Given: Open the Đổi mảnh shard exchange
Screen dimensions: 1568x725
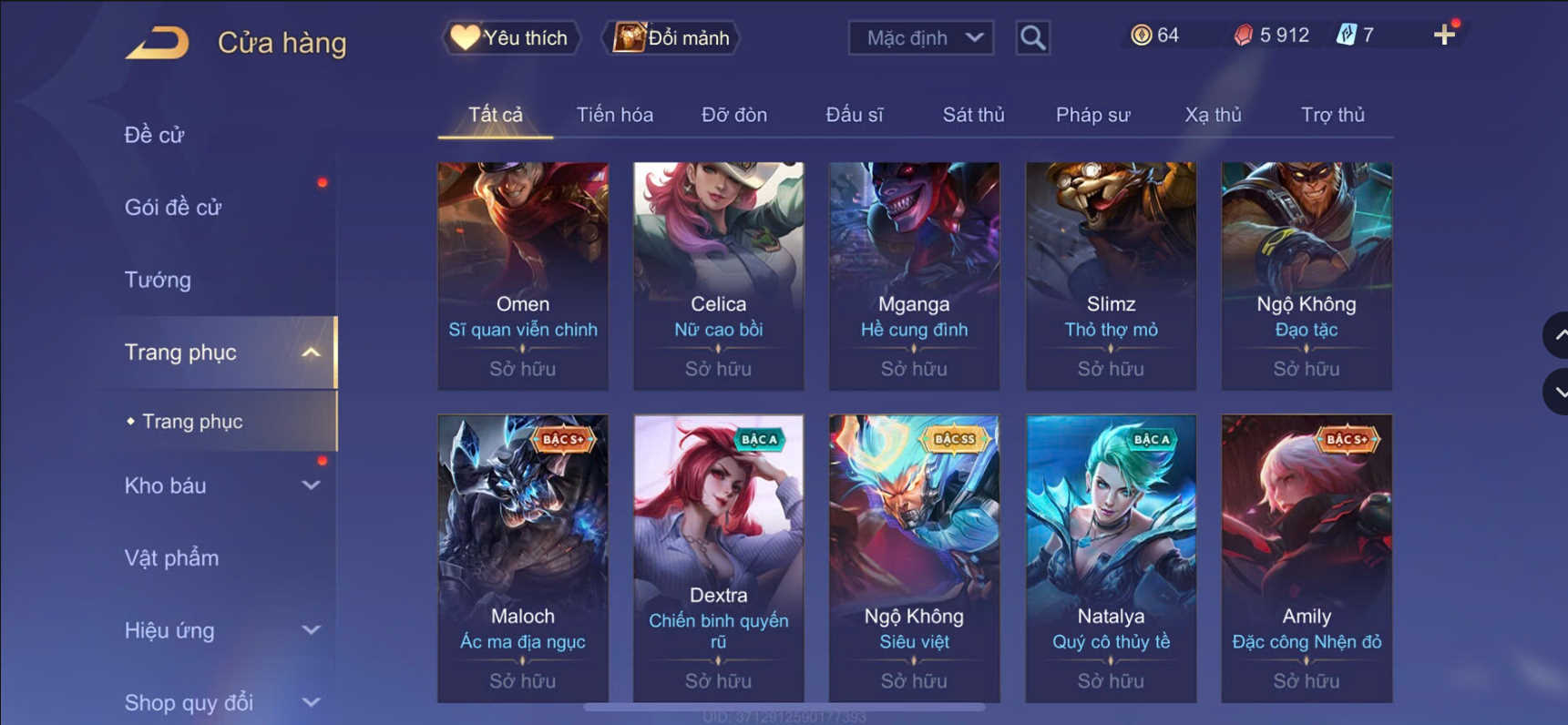Looking at the screenshot, I should point(671,38).
